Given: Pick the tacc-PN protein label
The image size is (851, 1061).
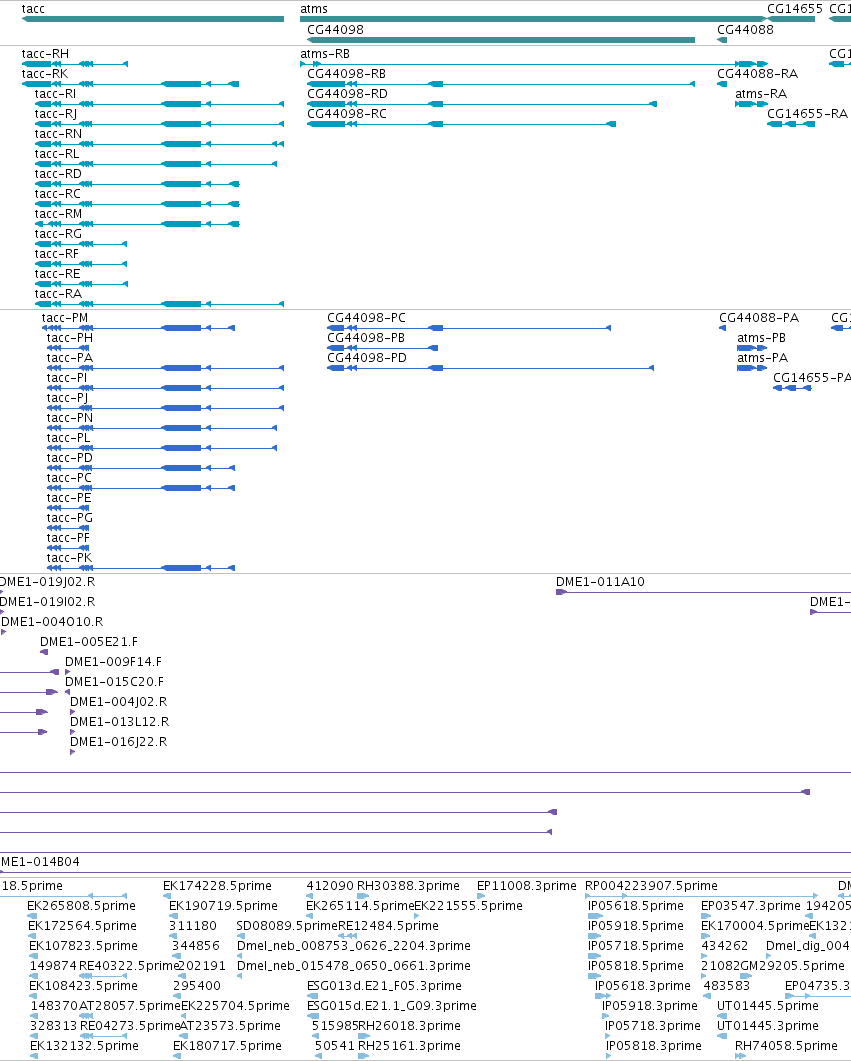Looking at the screenshot, I should click(70, 418).
